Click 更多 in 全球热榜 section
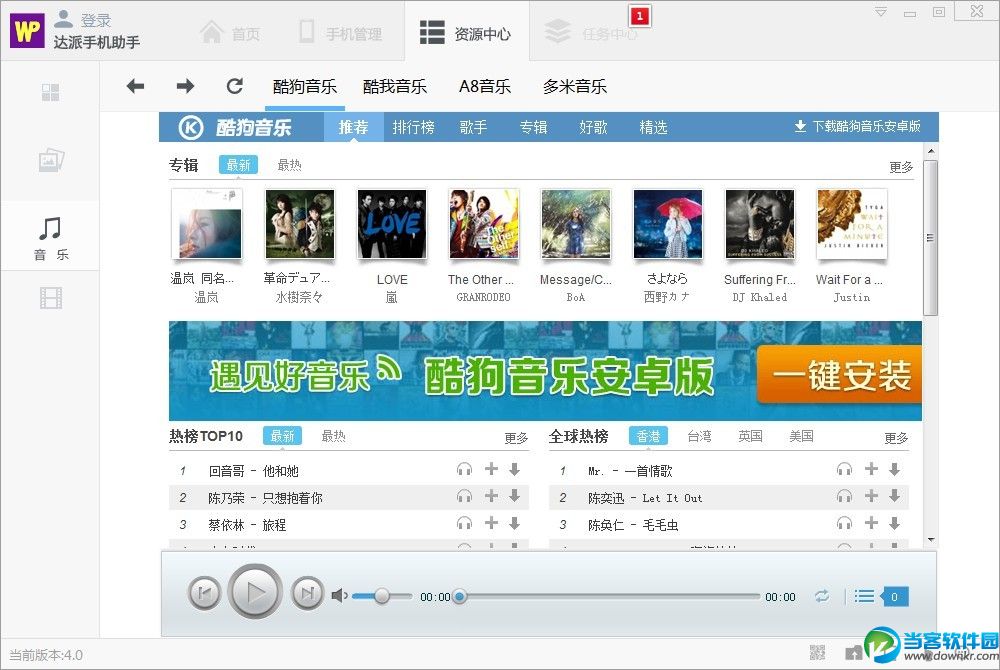The height and width of the screenshot is (670, 1000). (x=896, y=438)
